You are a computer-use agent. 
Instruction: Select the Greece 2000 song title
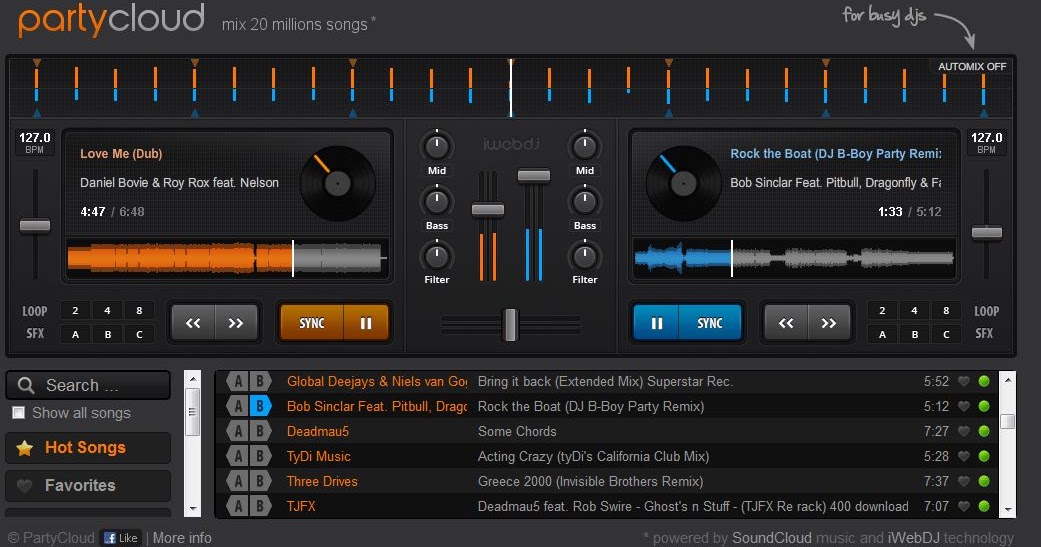tap(590, 481)
